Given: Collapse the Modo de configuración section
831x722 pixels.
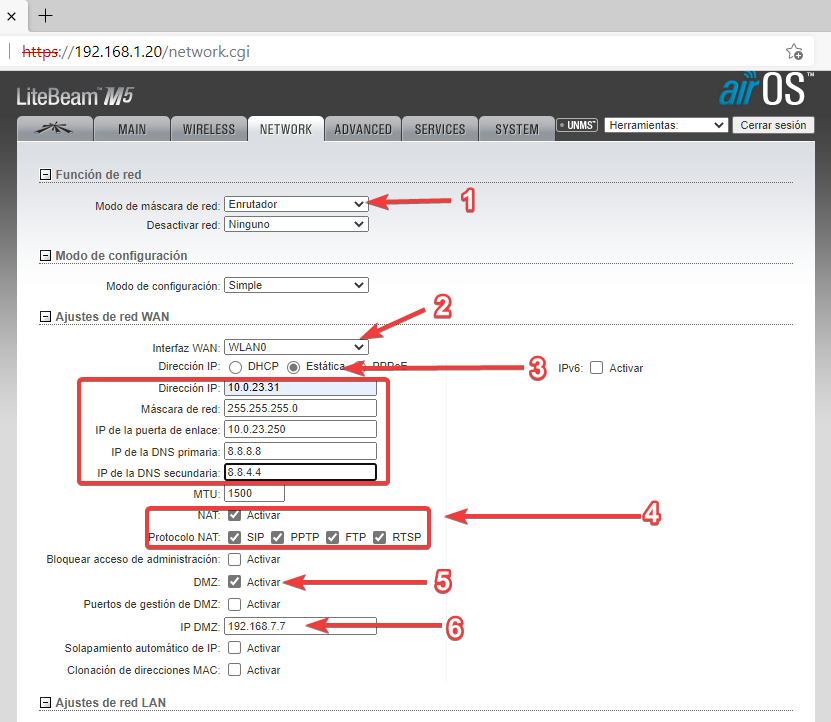Looking at the screenshot, I should tap(45, 256).
